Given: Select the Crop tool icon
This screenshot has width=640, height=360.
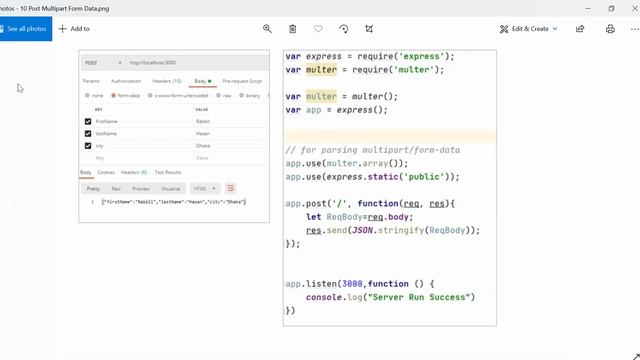Looking at the screenshot, I should click(369, 29).
